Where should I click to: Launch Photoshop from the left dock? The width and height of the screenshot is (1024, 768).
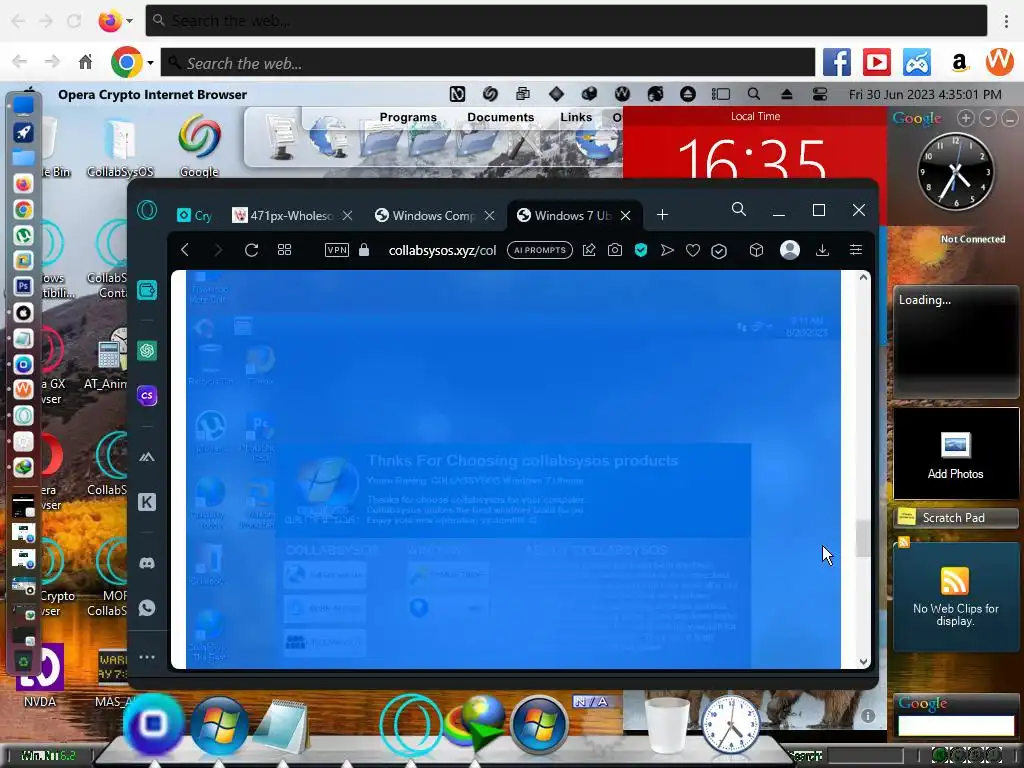24,286
